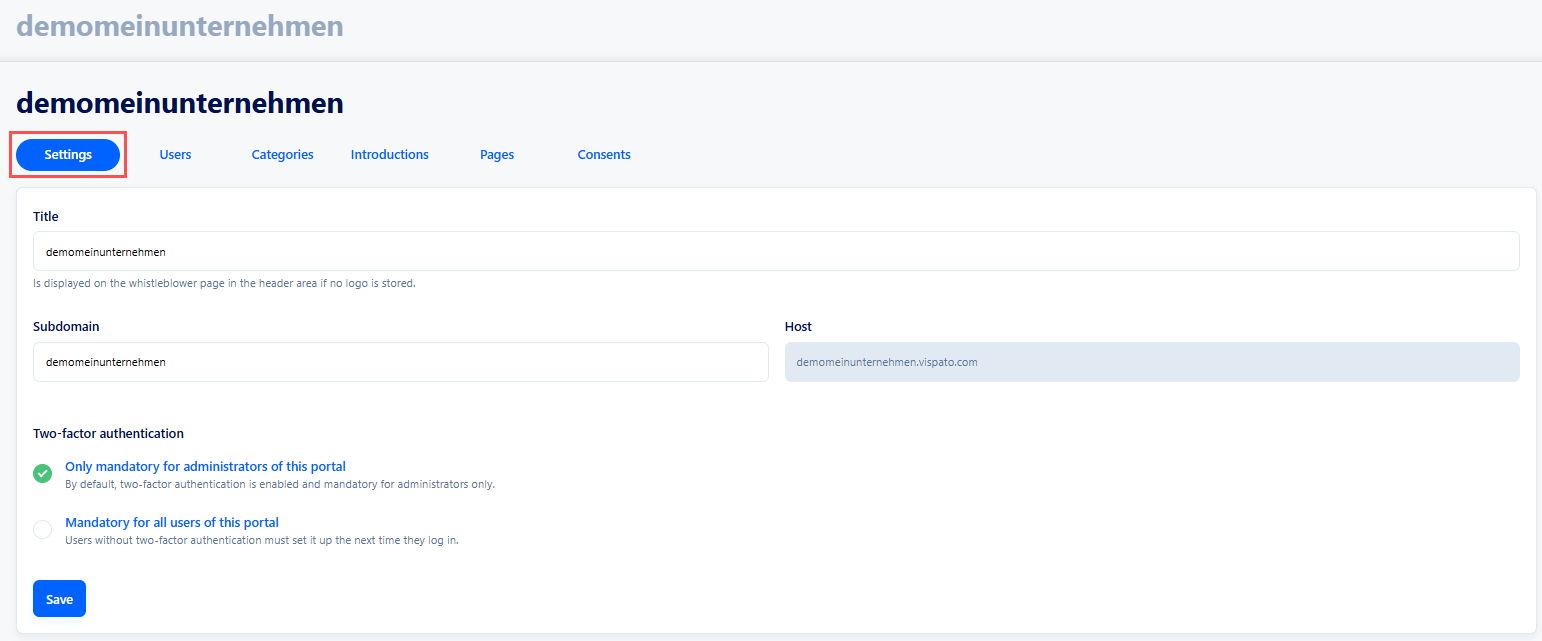Go to the Introductions tab

[x=389, y=155]
